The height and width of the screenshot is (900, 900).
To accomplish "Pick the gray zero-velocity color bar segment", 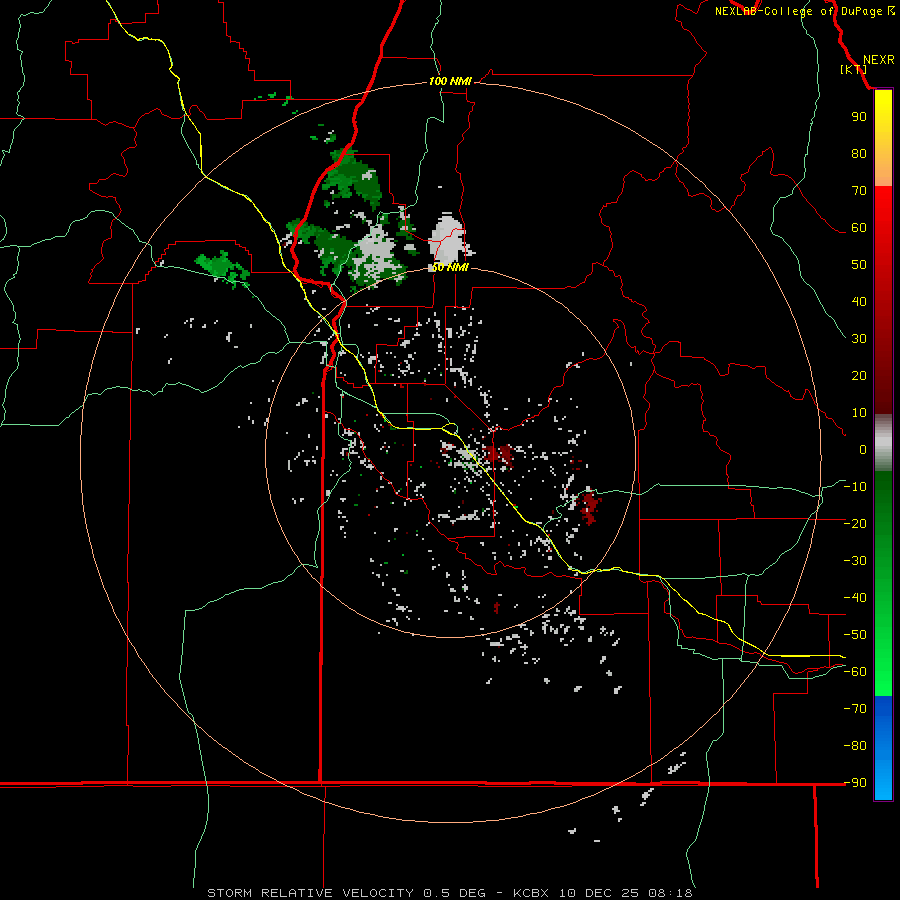I will [883, 442].
